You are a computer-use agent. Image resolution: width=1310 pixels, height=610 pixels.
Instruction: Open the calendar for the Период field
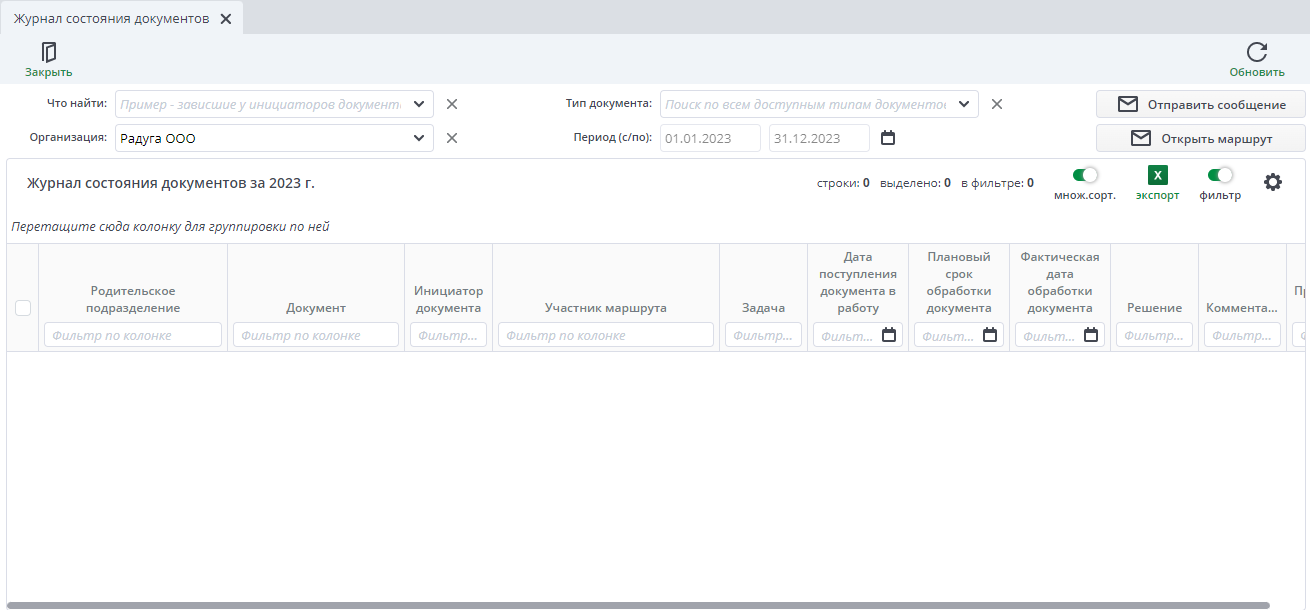pos(888,138)
